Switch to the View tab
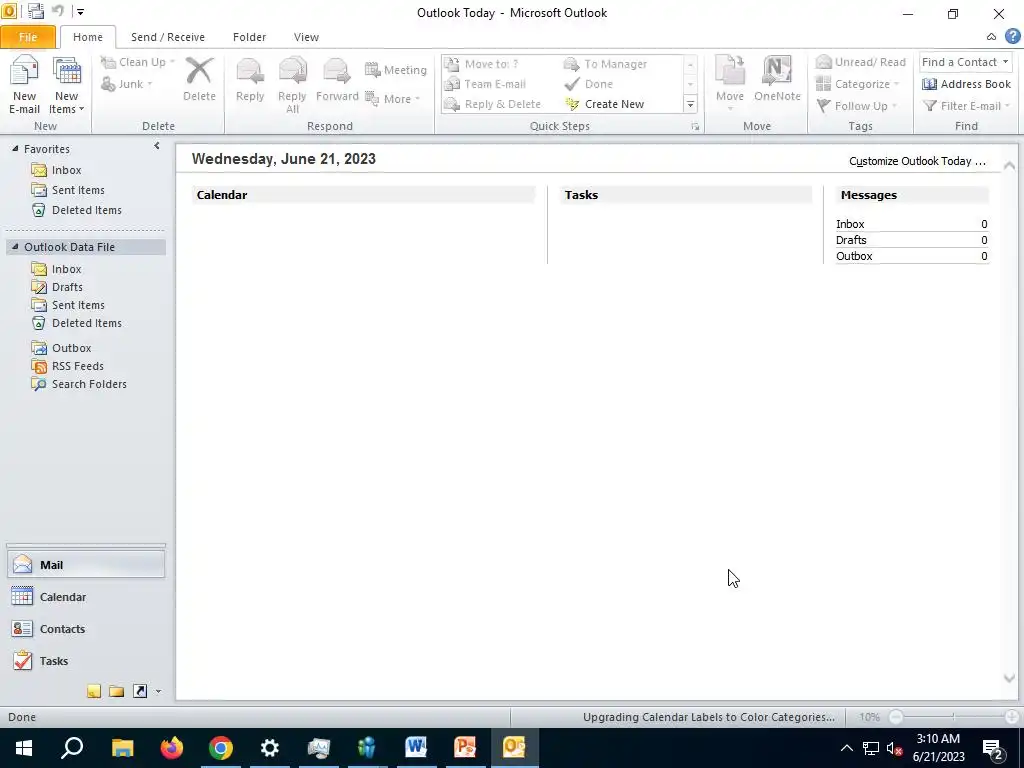This screenshot has width=1024, height=768. 306,37
